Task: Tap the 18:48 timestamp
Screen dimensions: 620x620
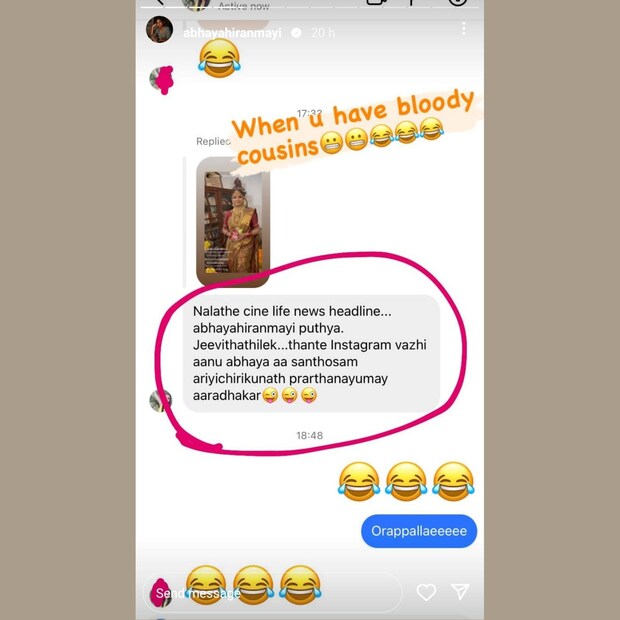Action: (x=310, y=435)
